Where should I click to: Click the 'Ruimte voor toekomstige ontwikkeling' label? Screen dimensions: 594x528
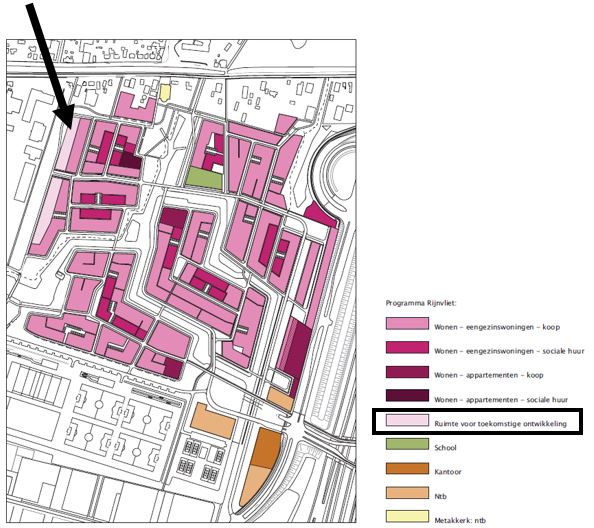tap(500, 424)
